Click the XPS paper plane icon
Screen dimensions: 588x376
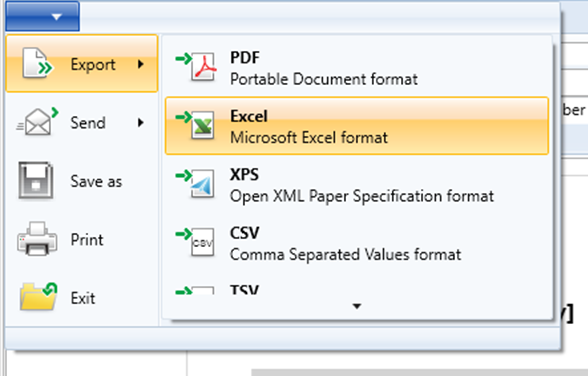click(196, 184)
